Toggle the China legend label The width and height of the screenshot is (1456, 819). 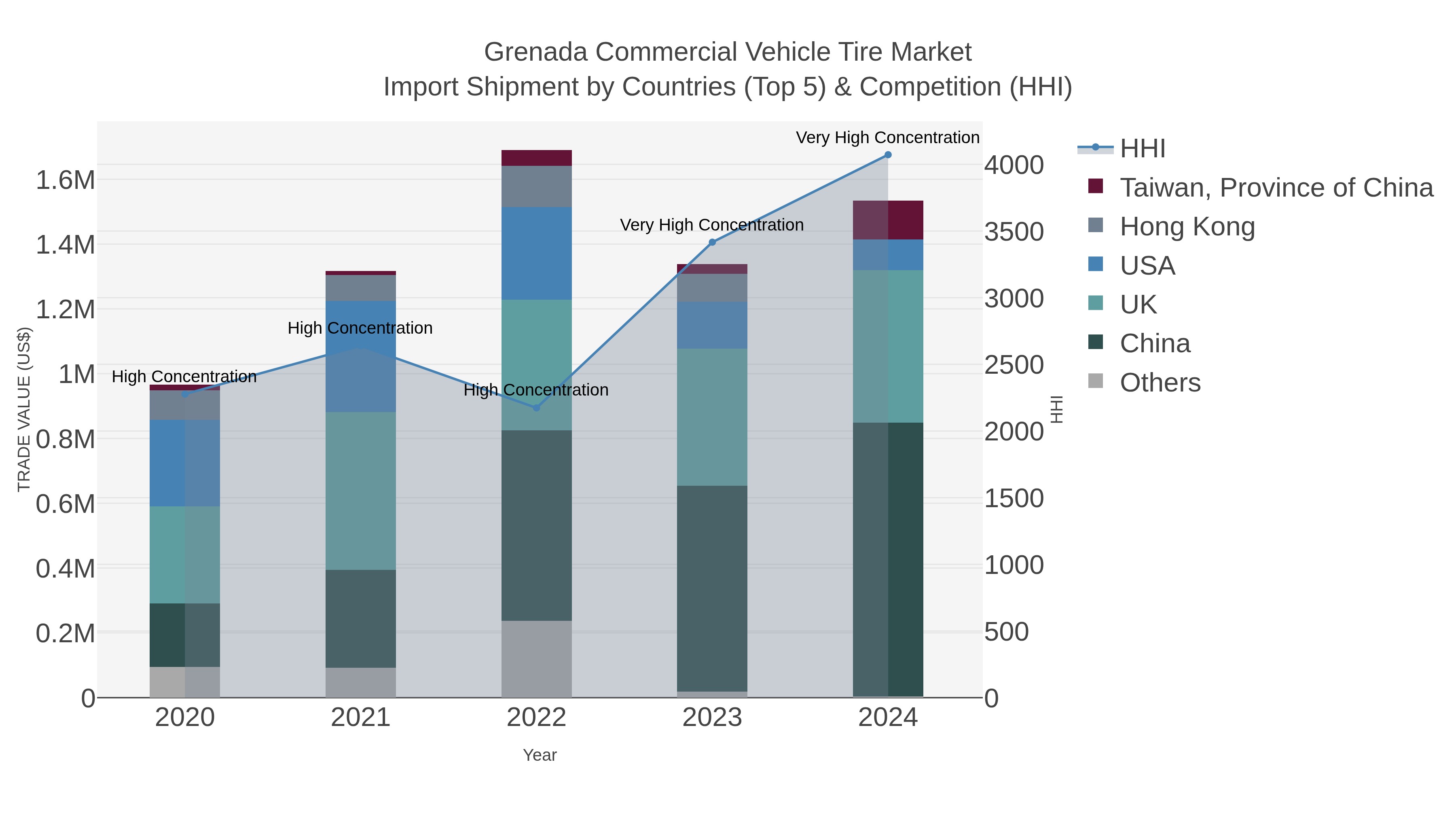click(1155, 344)
